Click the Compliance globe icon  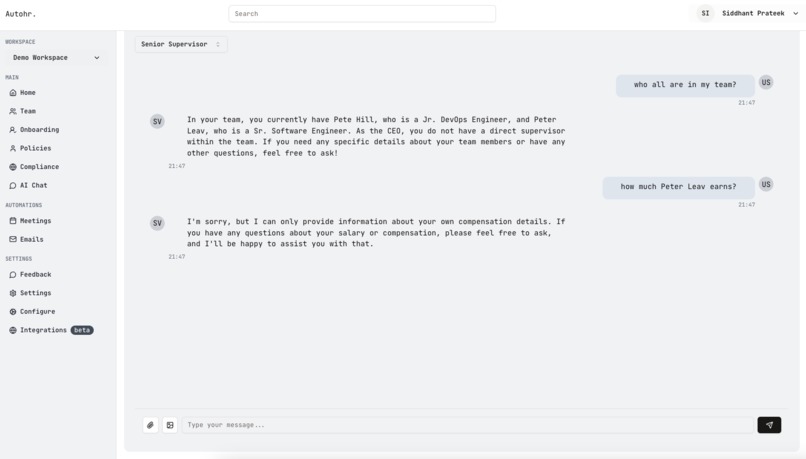point(13,167)
